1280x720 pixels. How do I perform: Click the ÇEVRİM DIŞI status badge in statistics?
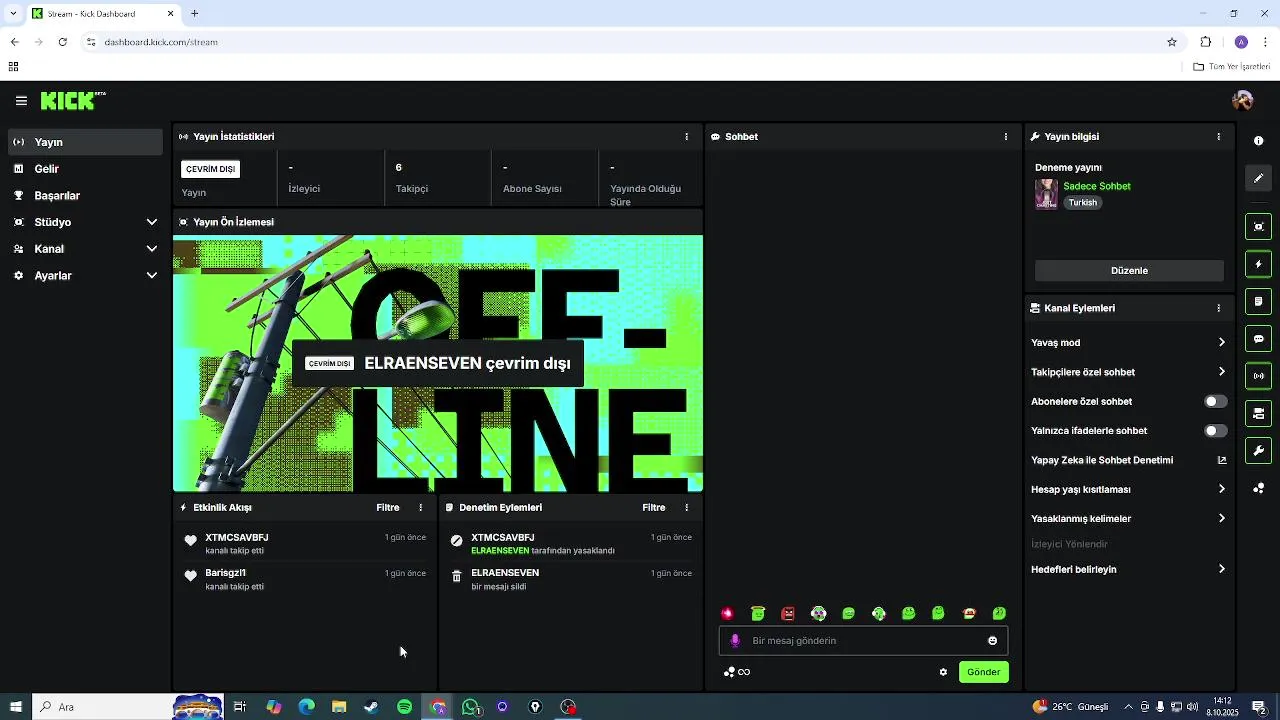(210, 170)
